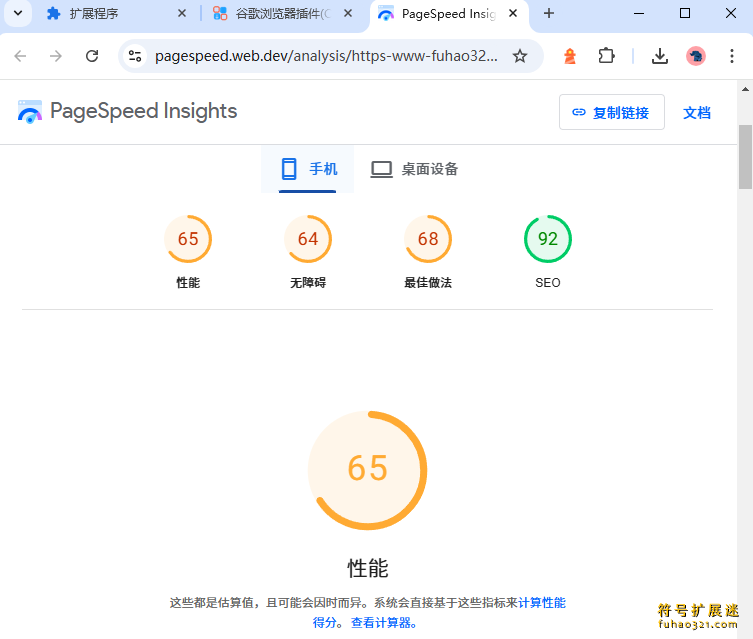Open the Extensions puzzle-piece menu

pyautogui.click(x=606, y=56)
